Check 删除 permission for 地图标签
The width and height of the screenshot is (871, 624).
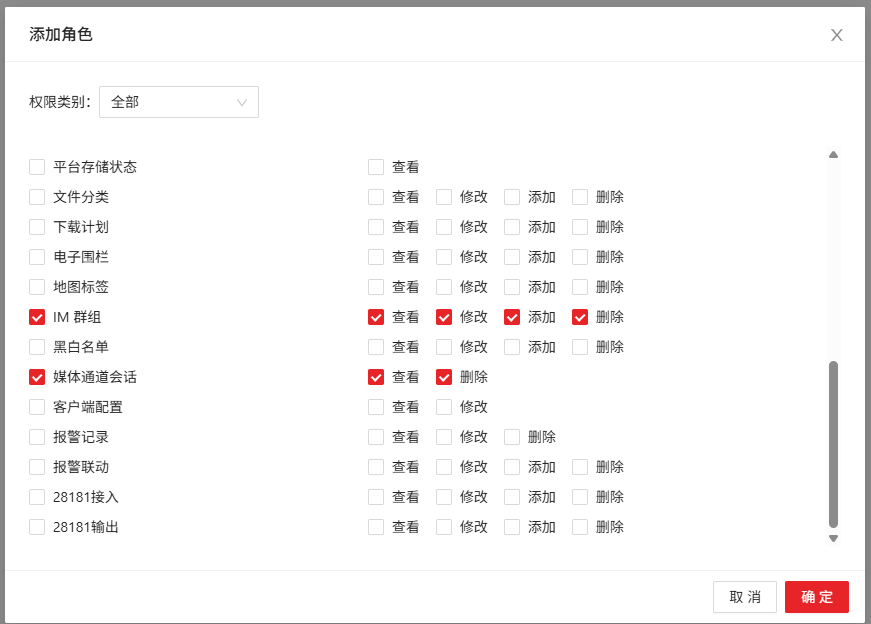tap(580, 287)
